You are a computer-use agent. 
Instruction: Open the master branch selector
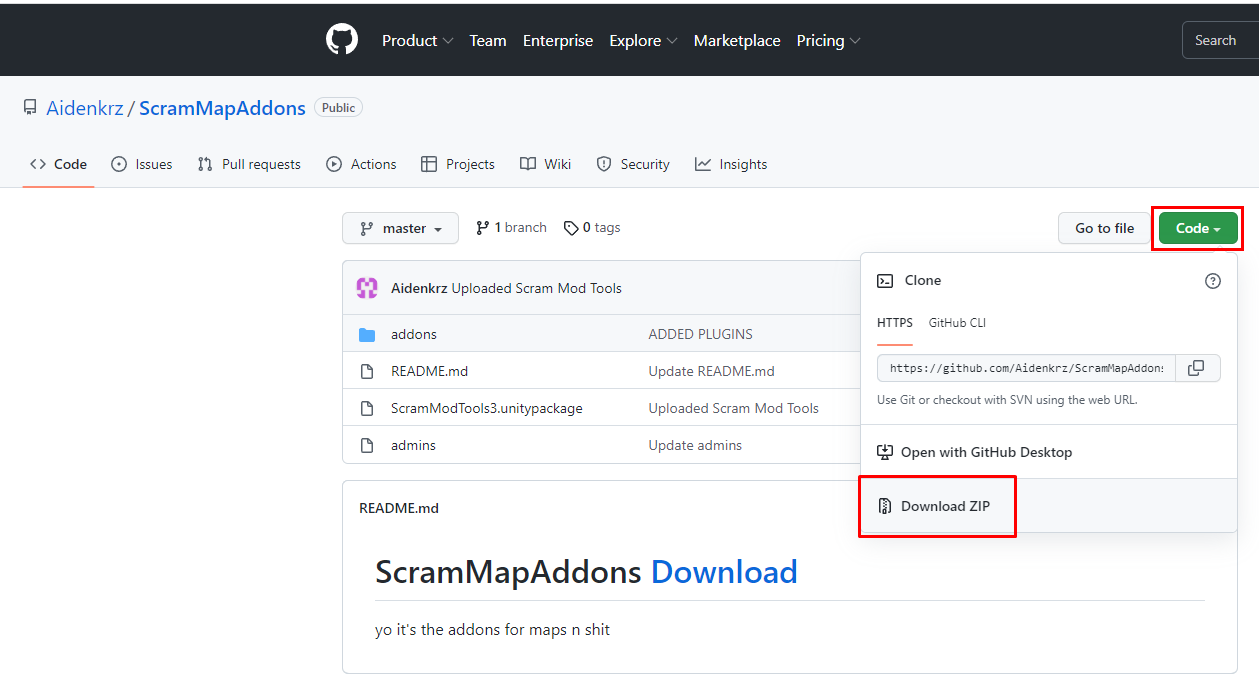point(400,228)
